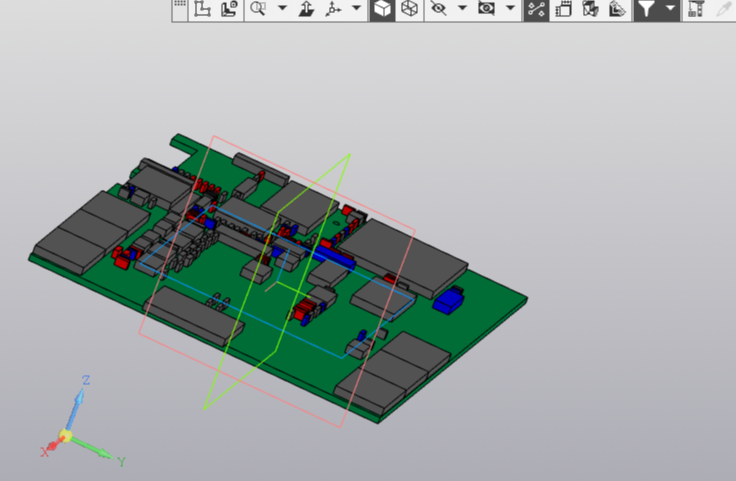736x481 pixels.
Task: Click the toolbar drag grip handle
Action: (180, 8)
